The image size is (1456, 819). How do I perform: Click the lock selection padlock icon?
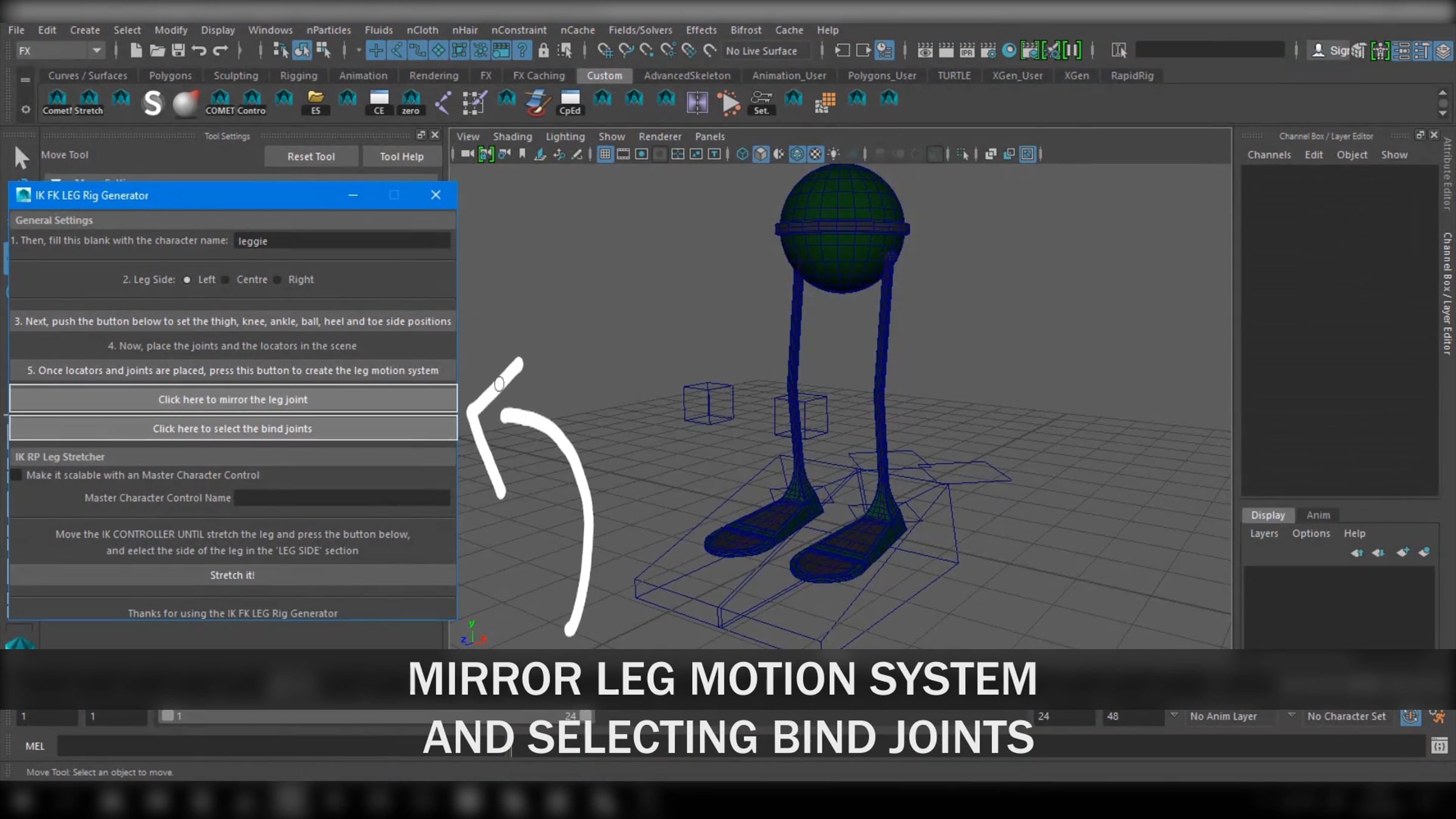(544, 50)
